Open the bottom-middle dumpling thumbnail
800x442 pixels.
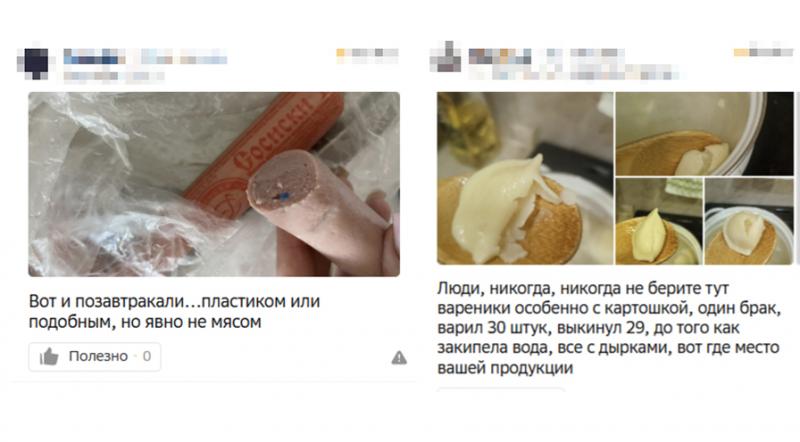(x=659, y=221)
